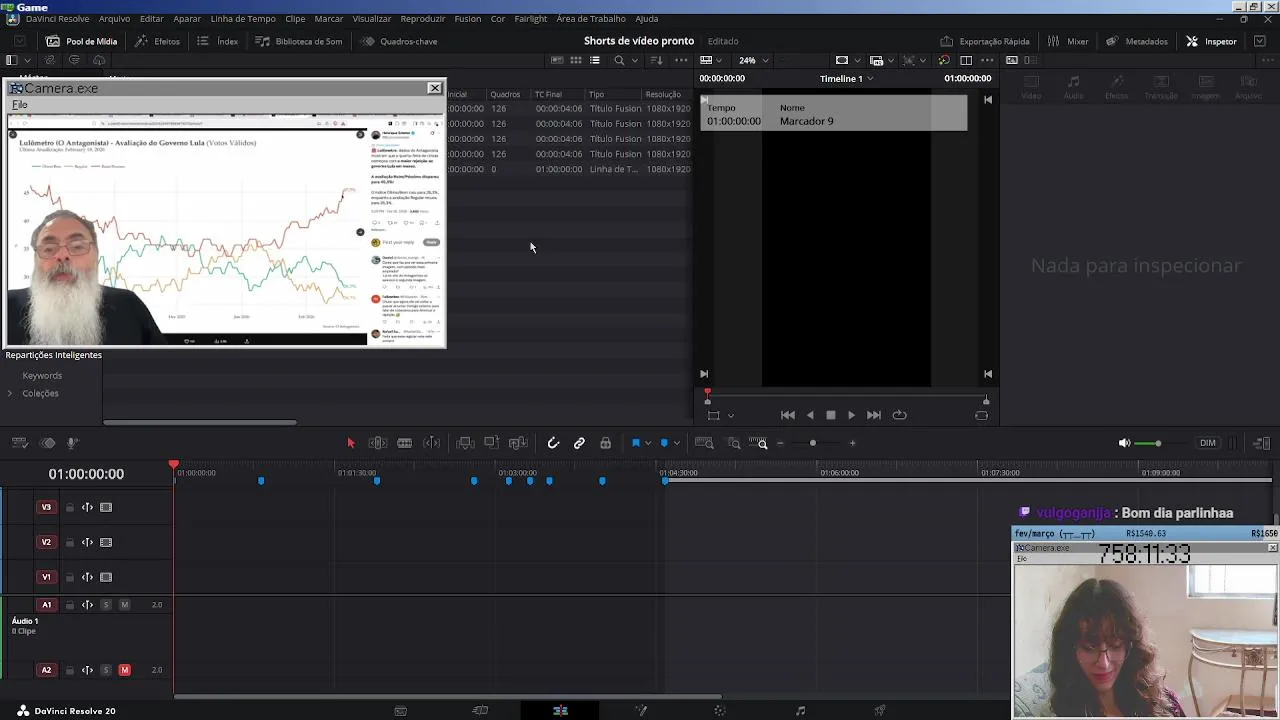Open the Edit page tab
The width and height of the screenshot is (1280, 720).
pyautogui.click(x=560, y=710)
